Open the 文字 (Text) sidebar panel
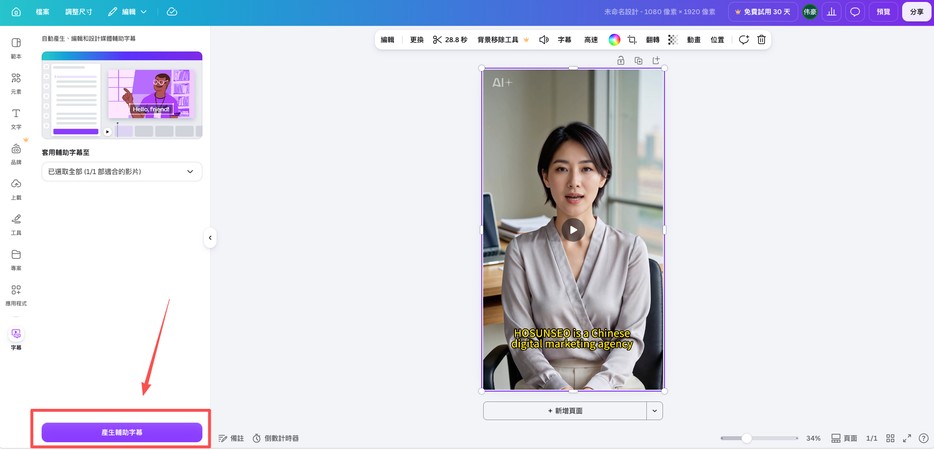The image size is (934, 450). pos(16,119)
